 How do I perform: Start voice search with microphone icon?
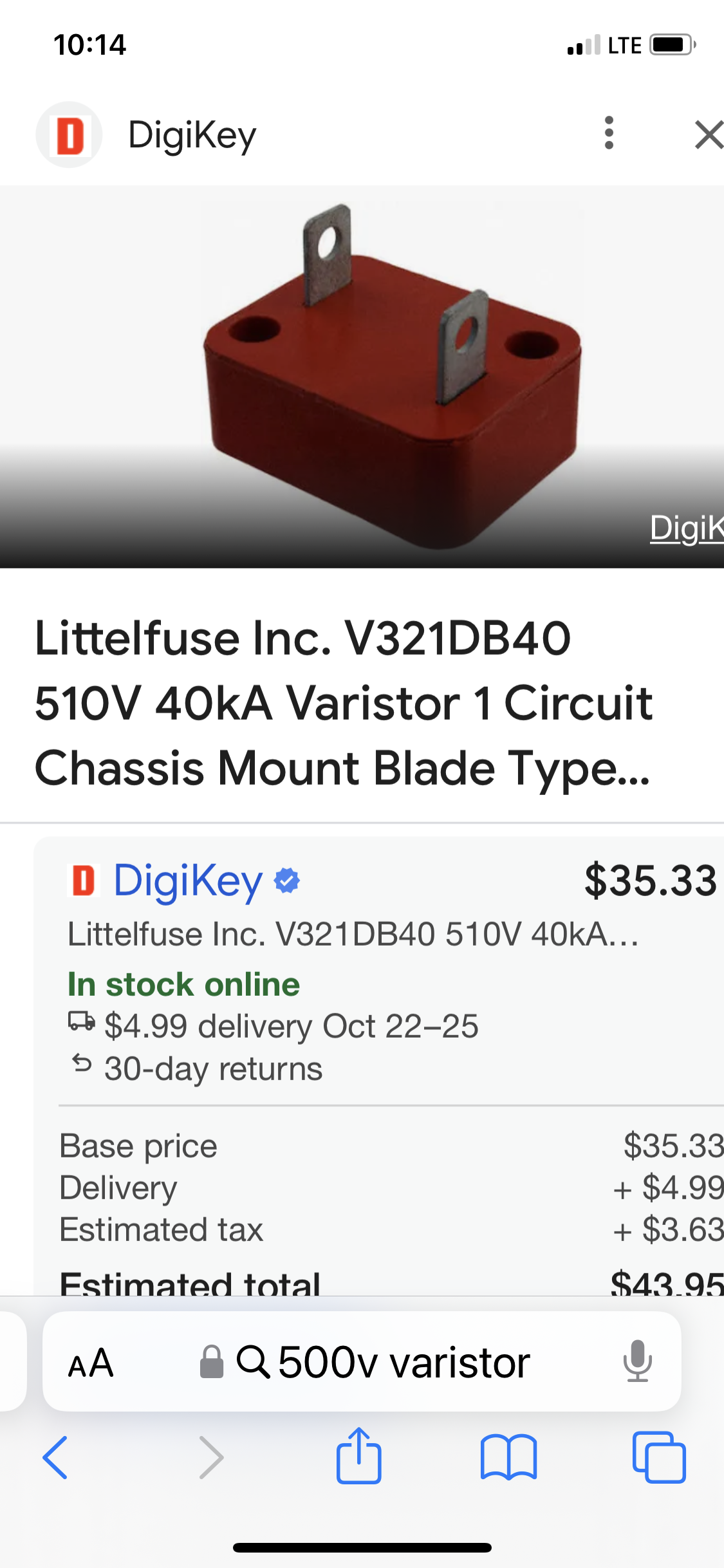click(x=637, y=1361)
